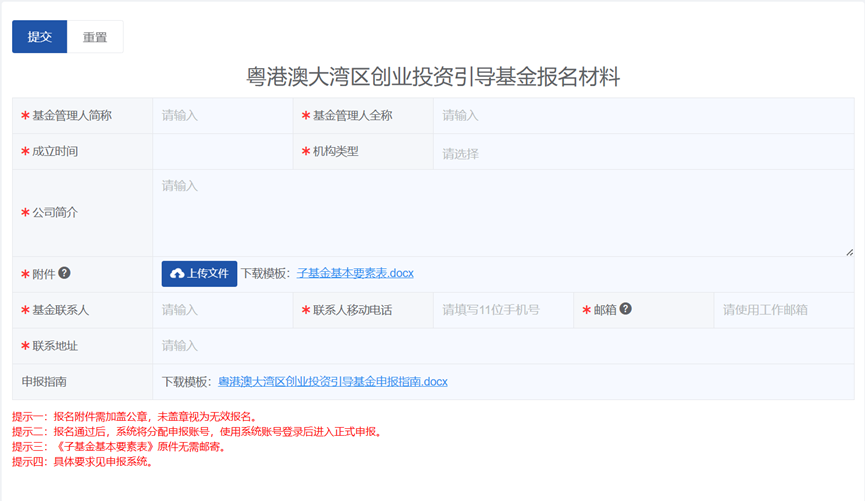This screenshot has height=501, width=865.
Task: Click the 基金管理人简称 input field
Action: (222, 116)
